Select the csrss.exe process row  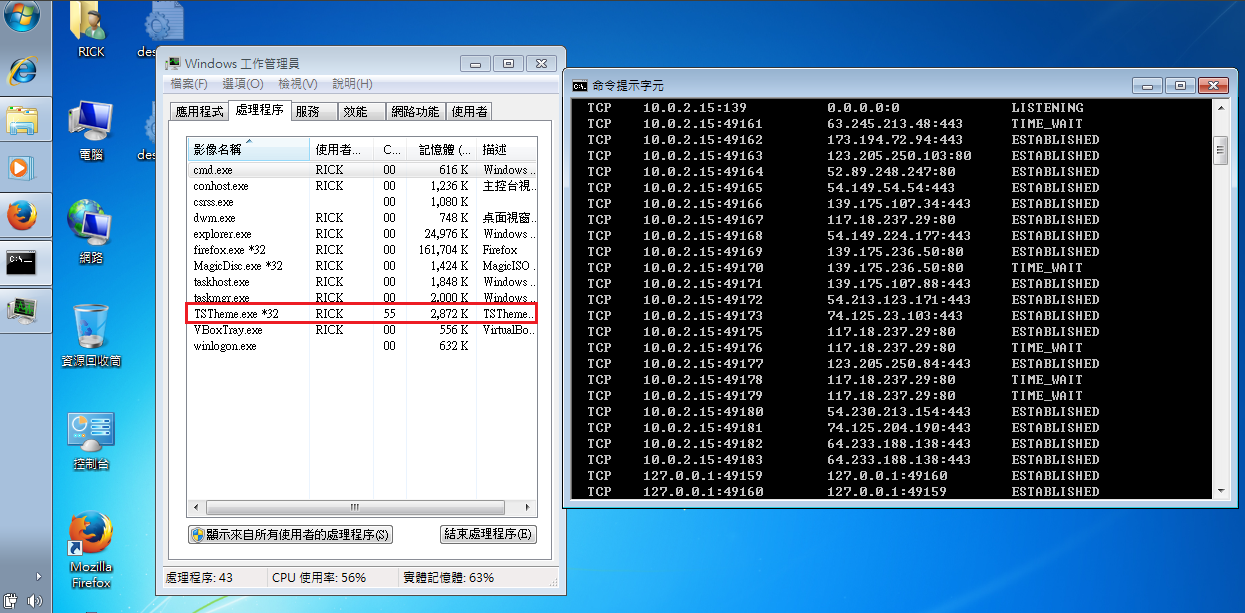pyautogui.click(x=362, y=202)
